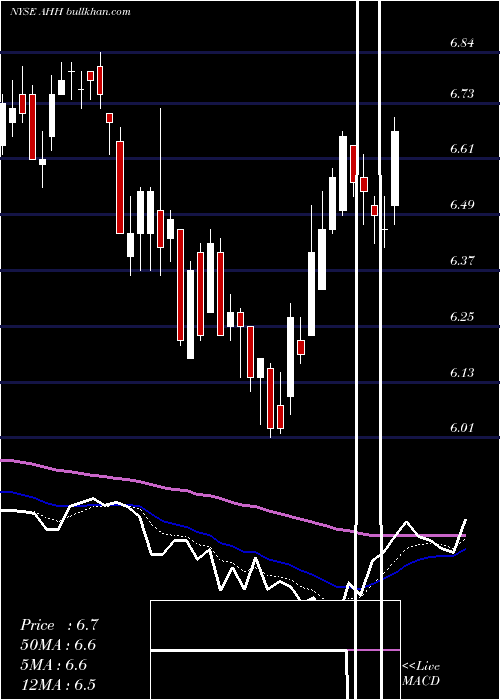This screenshot has width=500, height=700.
Task: Click the long red candle falling from 6.61
Action: click(120, 187)
